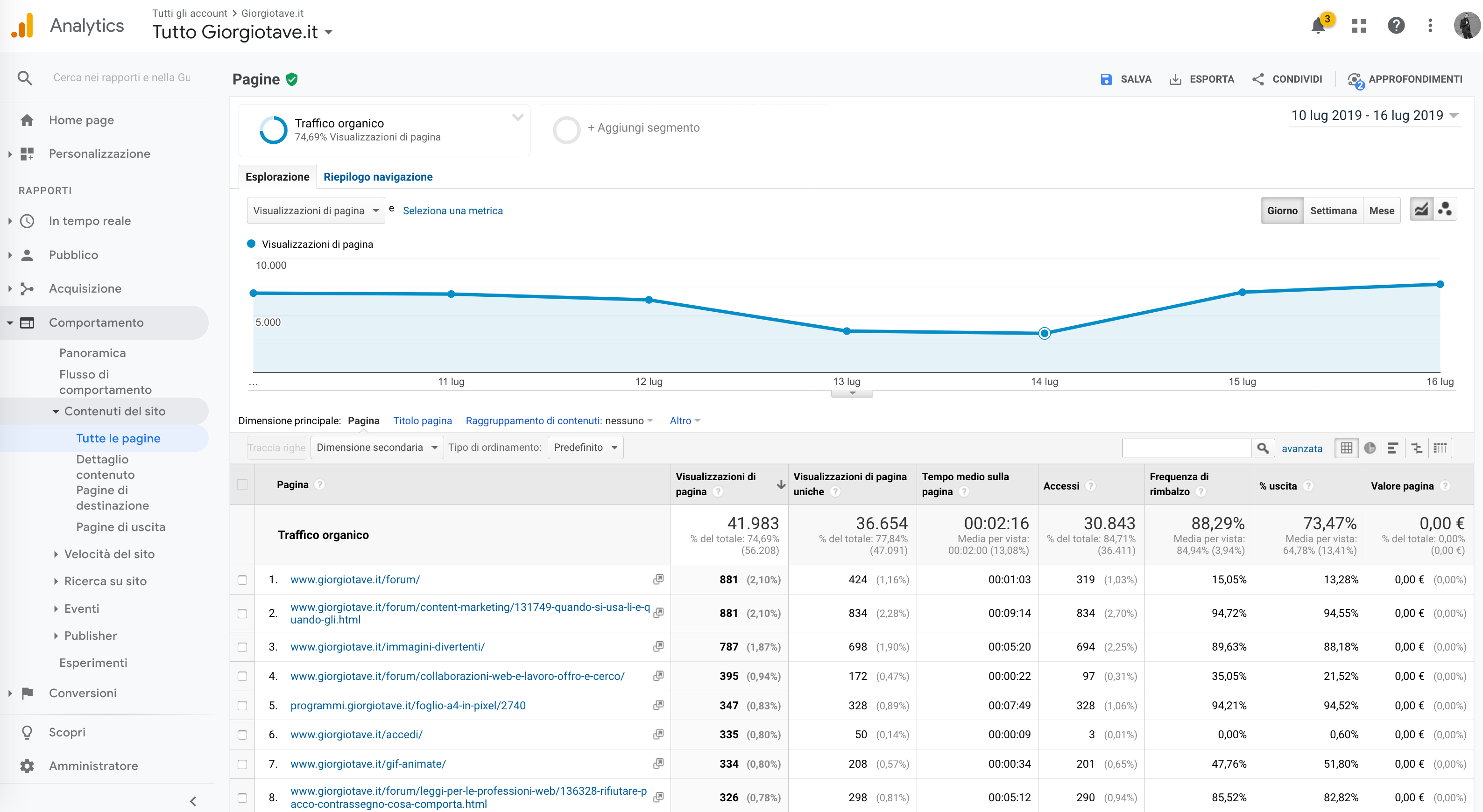Image resolution: width=1483 pixels, height=812 pixels.
Task: Open Raggruppamento di contenuti dropdown
Action: (x=559, y=420)
